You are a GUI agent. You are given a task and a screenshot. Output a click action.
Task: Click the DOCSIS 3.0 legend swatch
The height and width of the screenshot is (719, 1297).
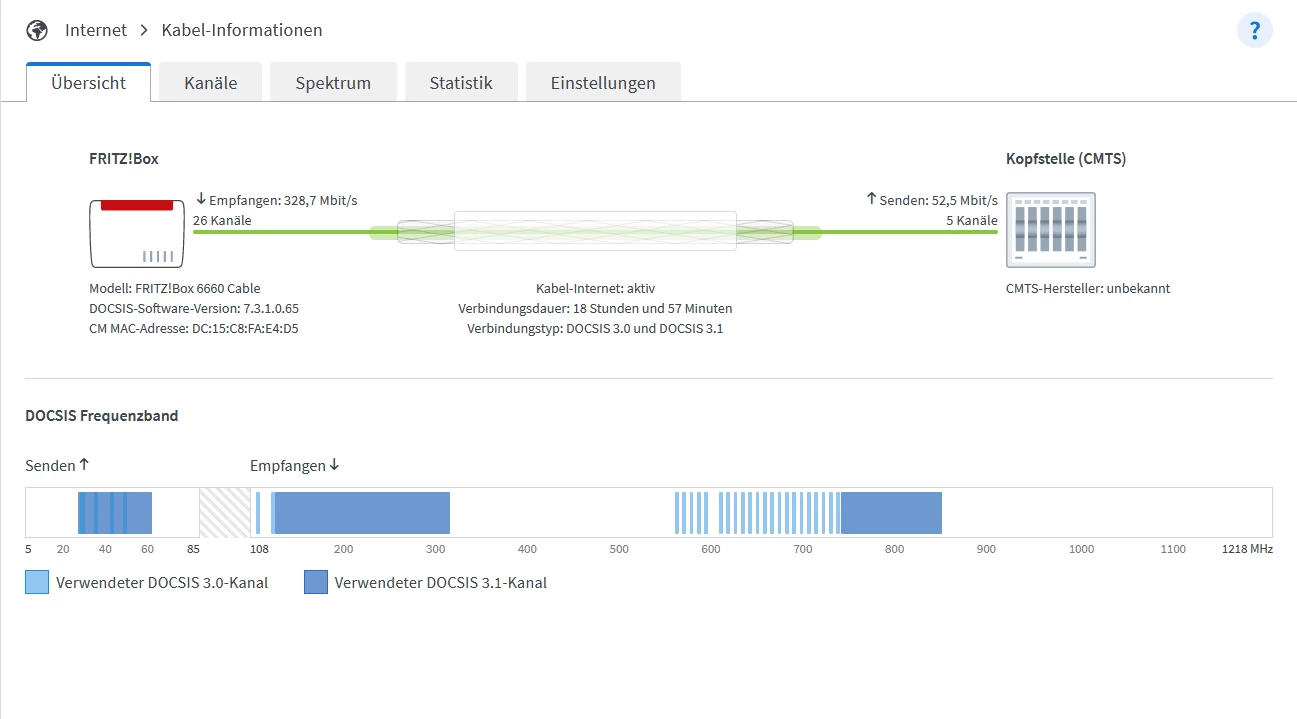pyautogui.click(x=37, y=582)
